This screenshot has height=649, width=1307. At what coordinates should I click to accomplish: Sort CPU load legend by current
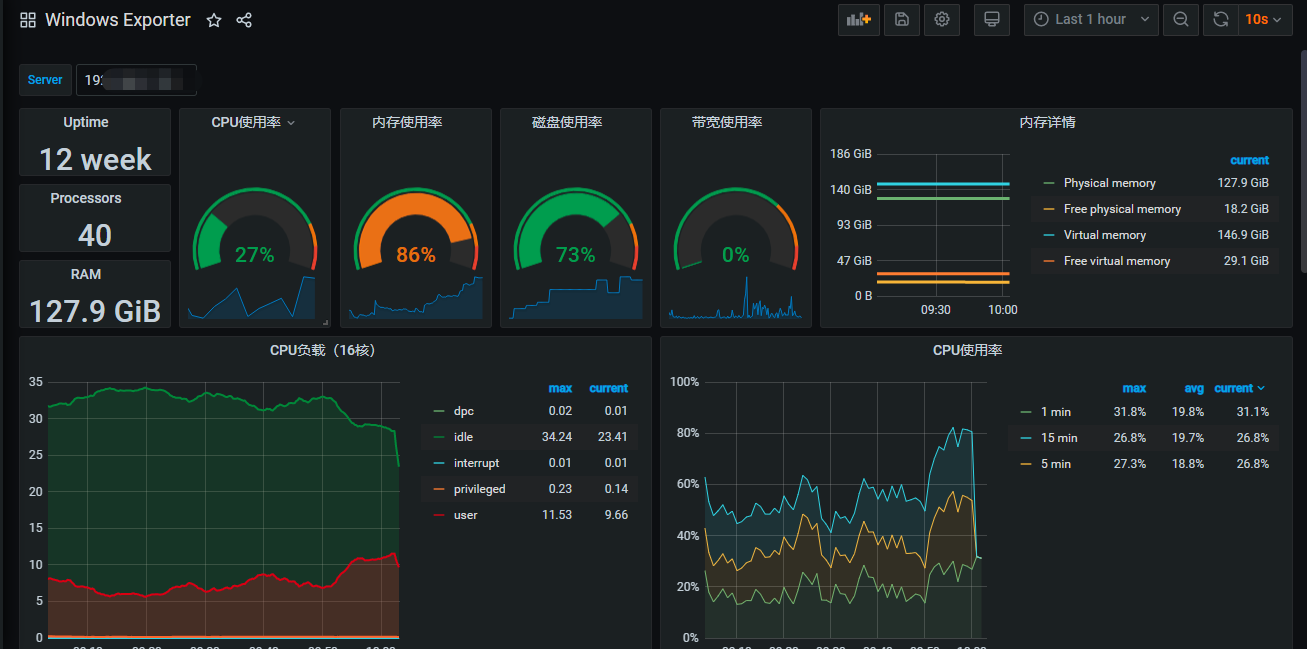(x=609, y=388)
